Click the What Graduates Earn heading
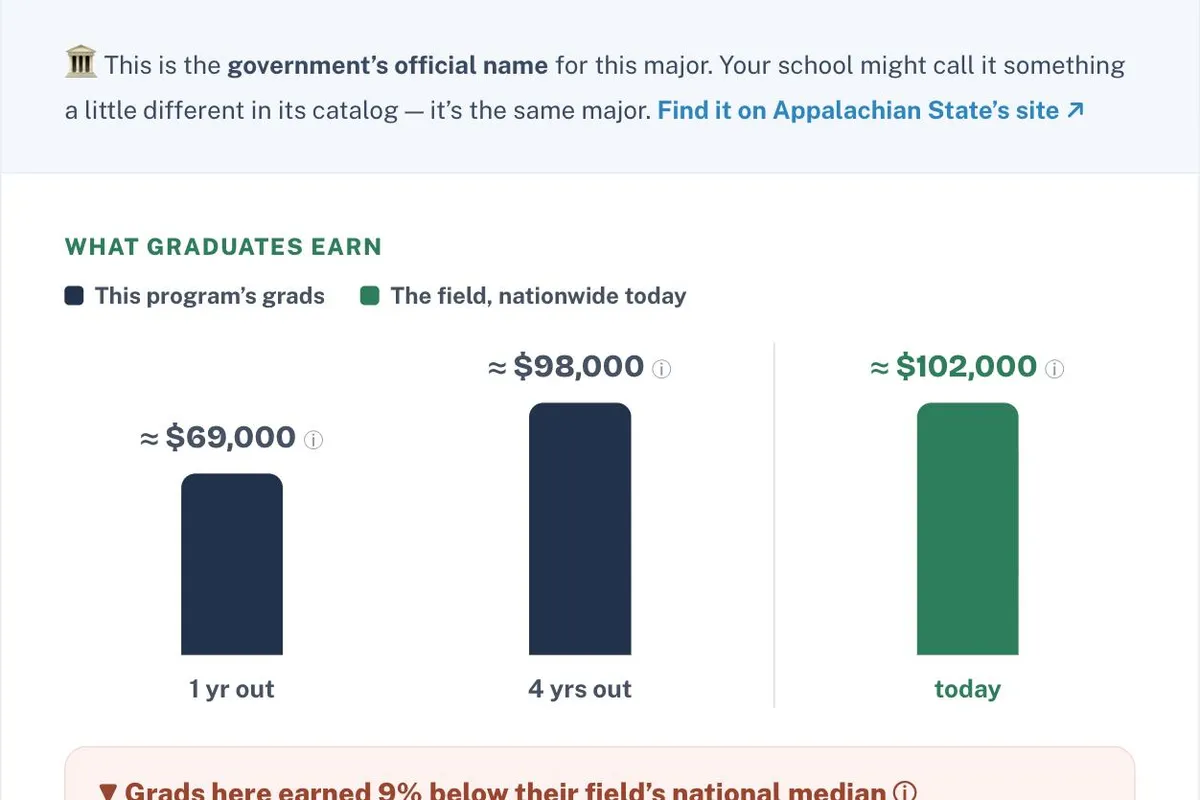Image resolution: width=1200 pixels, height=800 pixels. point(223,247)
